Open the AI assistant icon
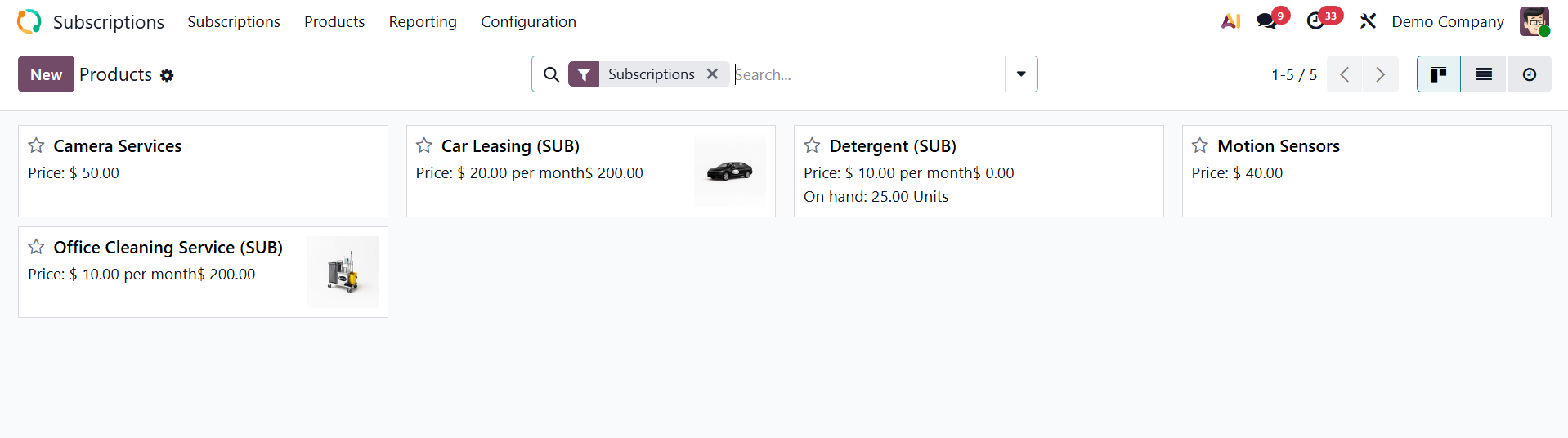 (1230, 21)
